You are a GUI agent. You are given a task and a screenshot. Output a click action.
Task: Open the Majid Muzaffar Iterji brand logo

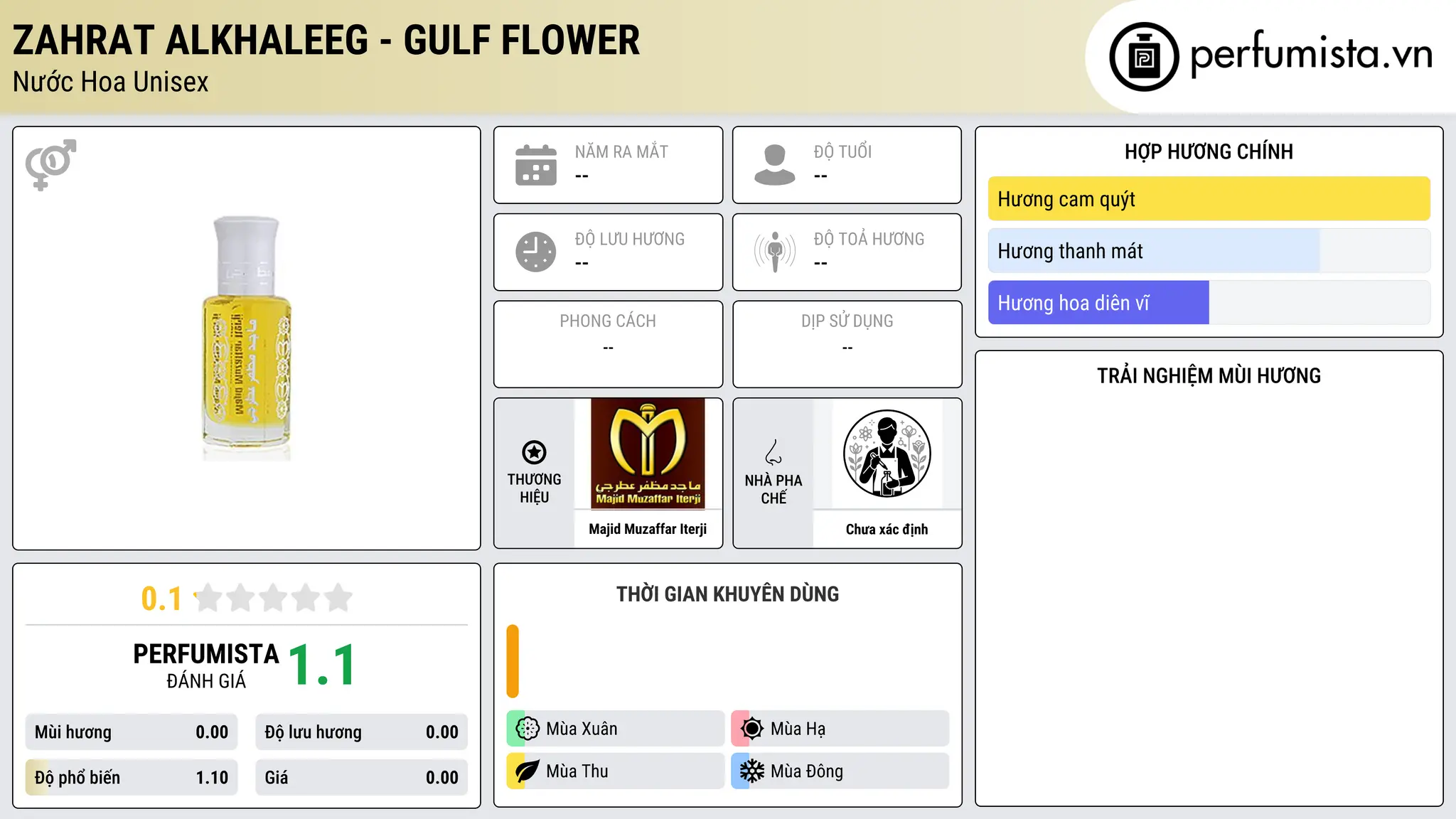click(648, 454)
